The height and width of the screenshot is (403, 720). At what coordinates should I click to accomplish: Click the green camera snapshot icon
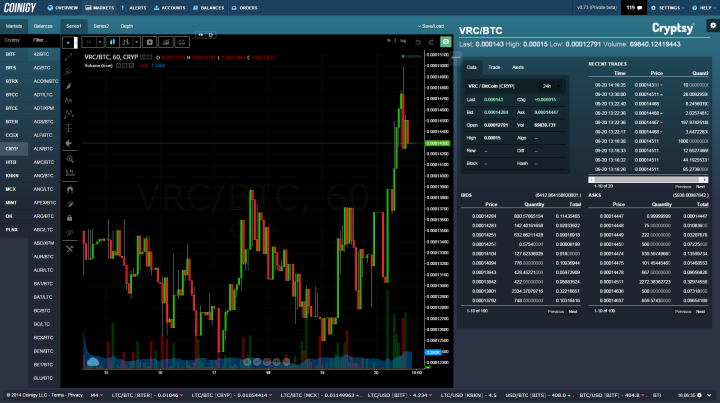point(445,43)
